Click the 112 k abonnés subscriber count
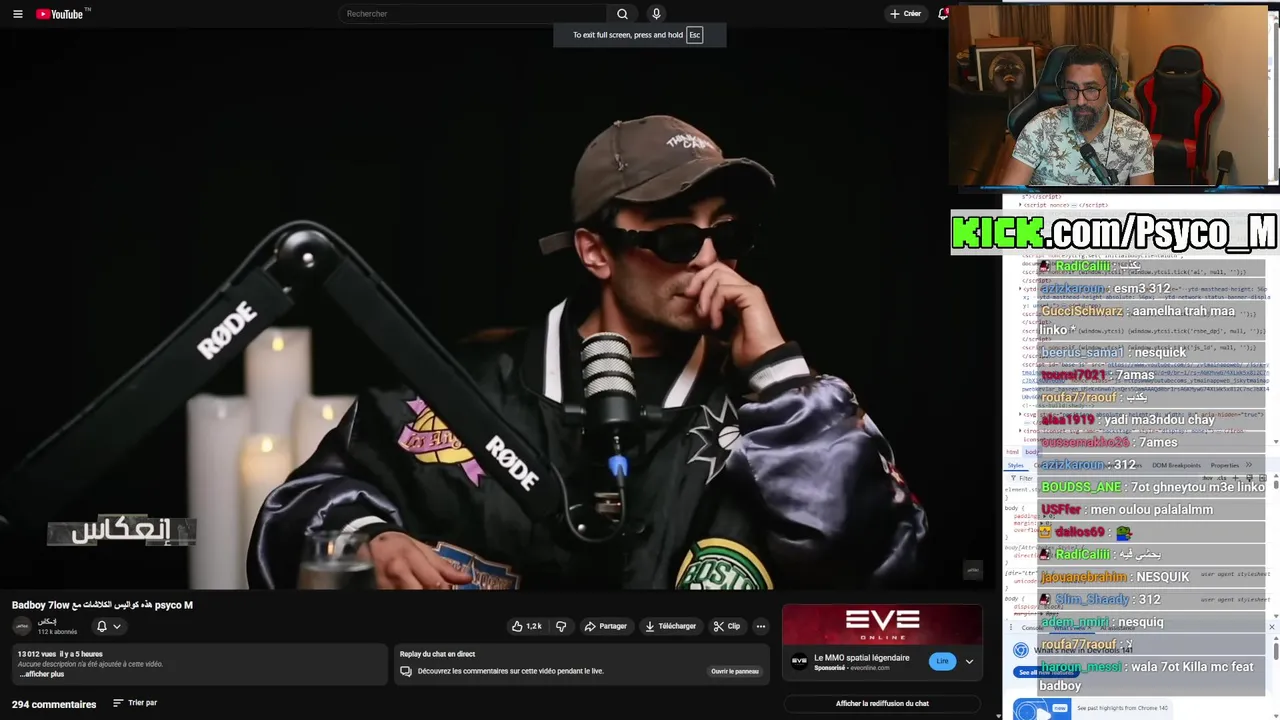Viewport: 1280px width, 720px height. click(x=57, y=632)
